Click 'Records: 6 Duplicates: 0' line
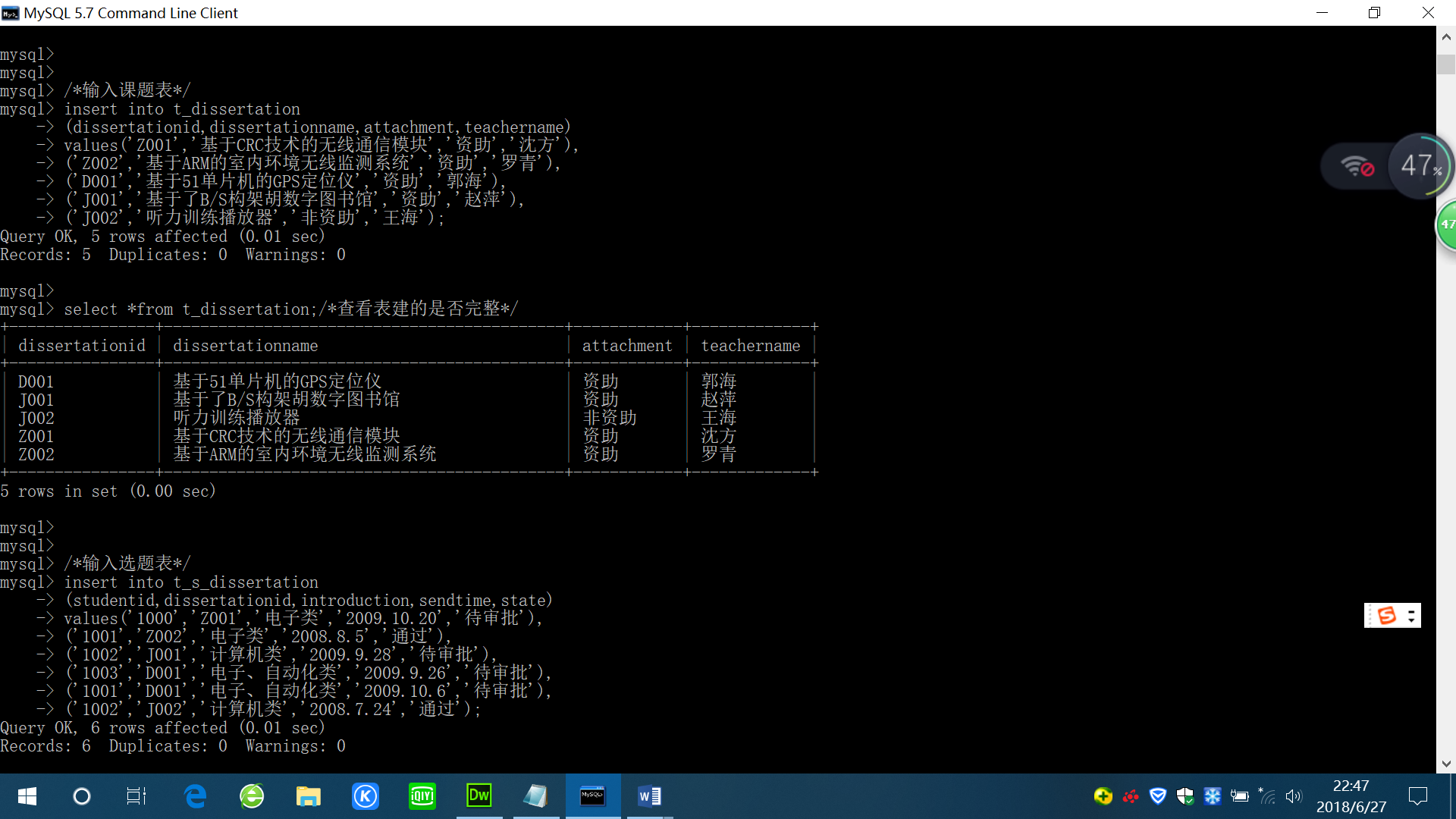The height and width of the screenshot is (819, 1456). coord(173,746)
